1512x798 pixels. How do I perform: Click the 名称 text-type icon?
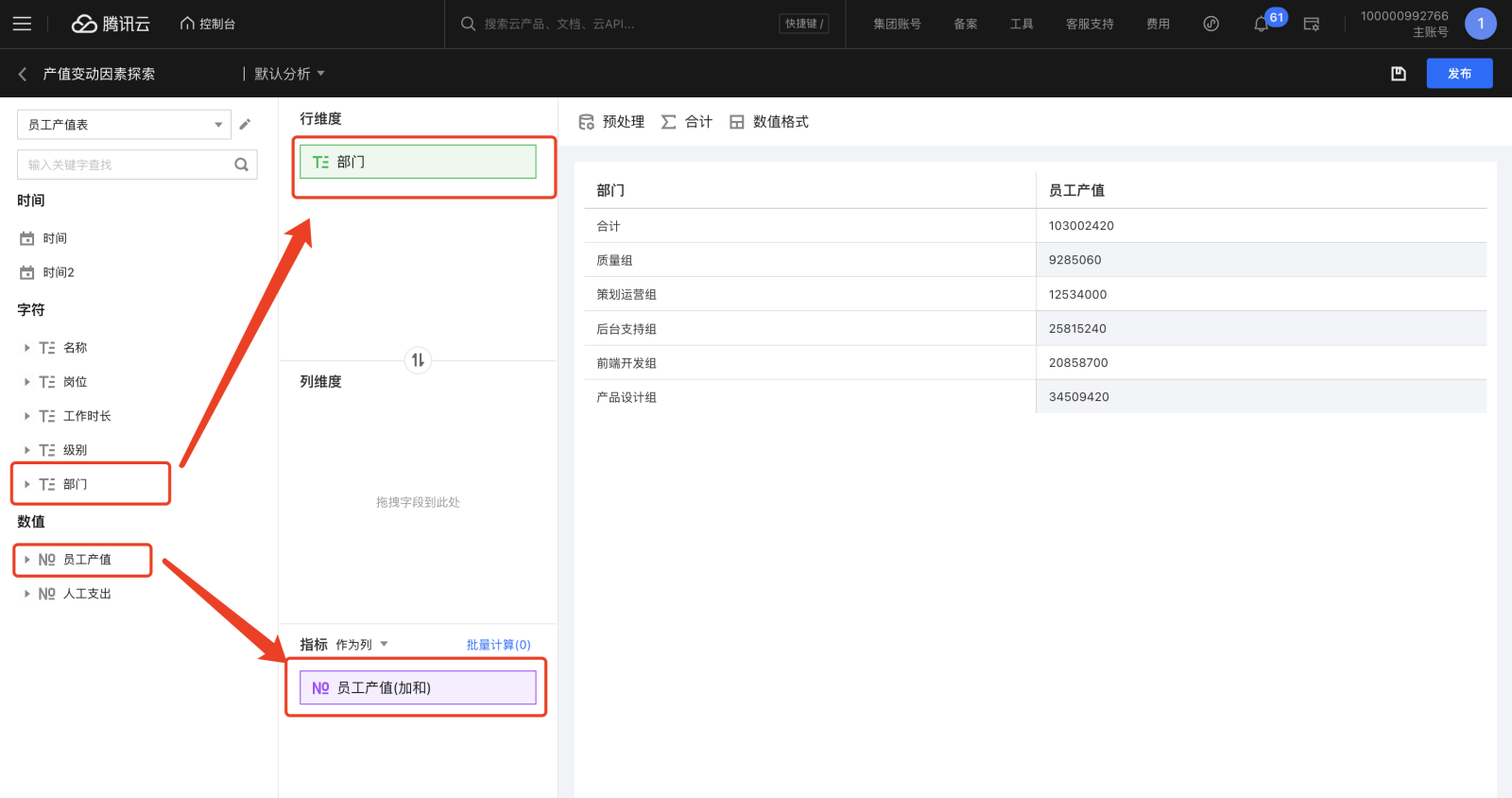[x=46, y=348]
